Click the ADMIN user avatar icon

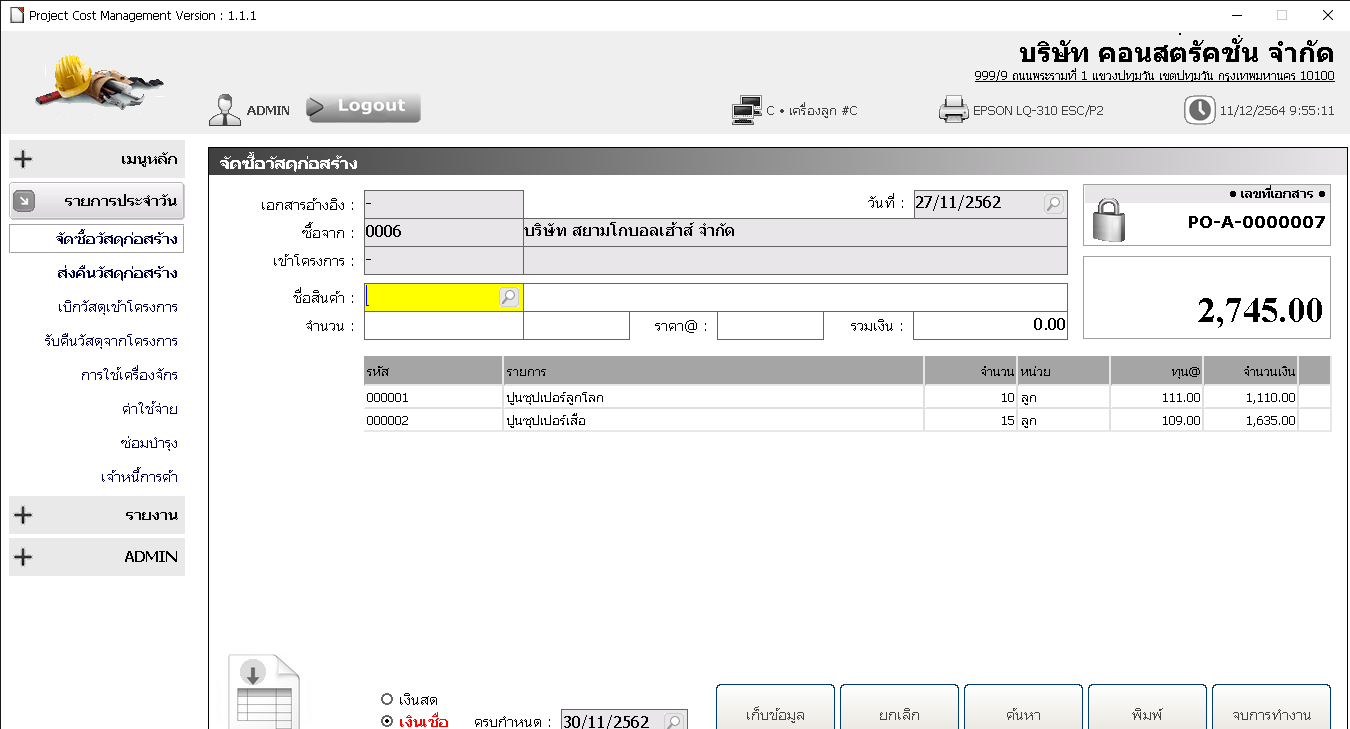click(225, 110)
